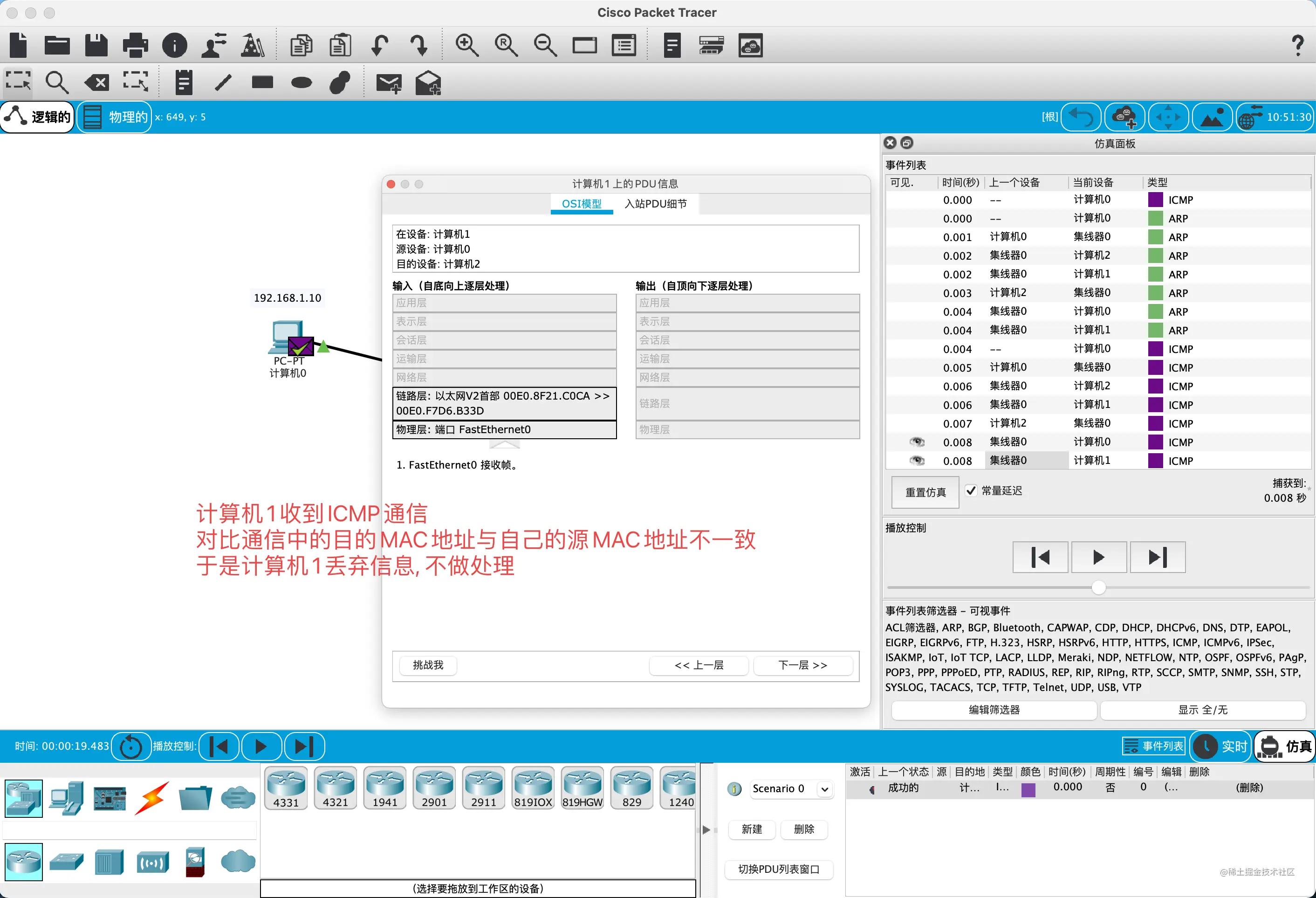
Task: Pick the 2911 router device
Action: point(484,787)
